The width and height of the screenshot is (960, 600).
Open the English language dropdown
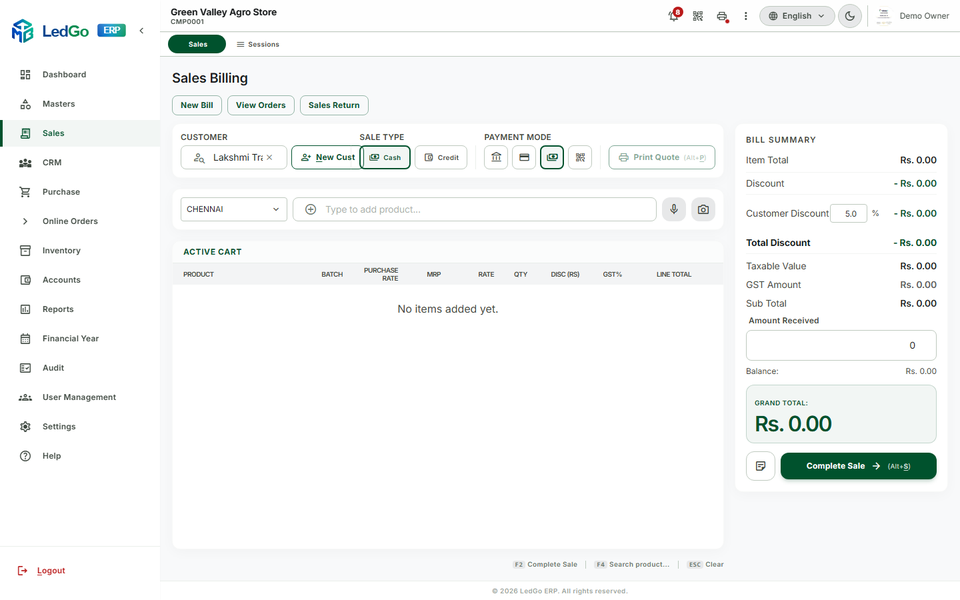click(x=797, y=16)
